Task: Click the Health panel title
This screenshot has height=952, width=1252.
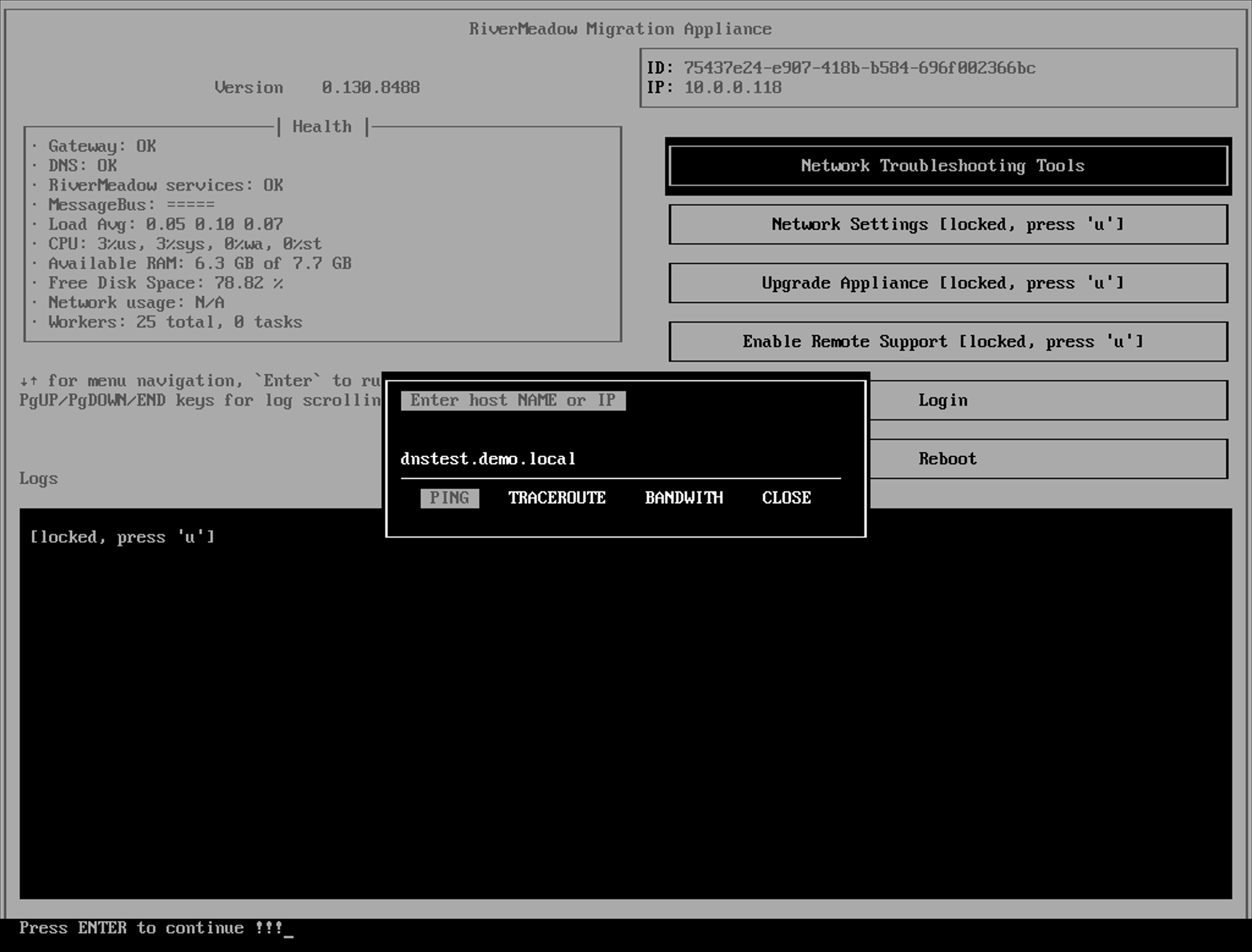Action: (322, 126)
